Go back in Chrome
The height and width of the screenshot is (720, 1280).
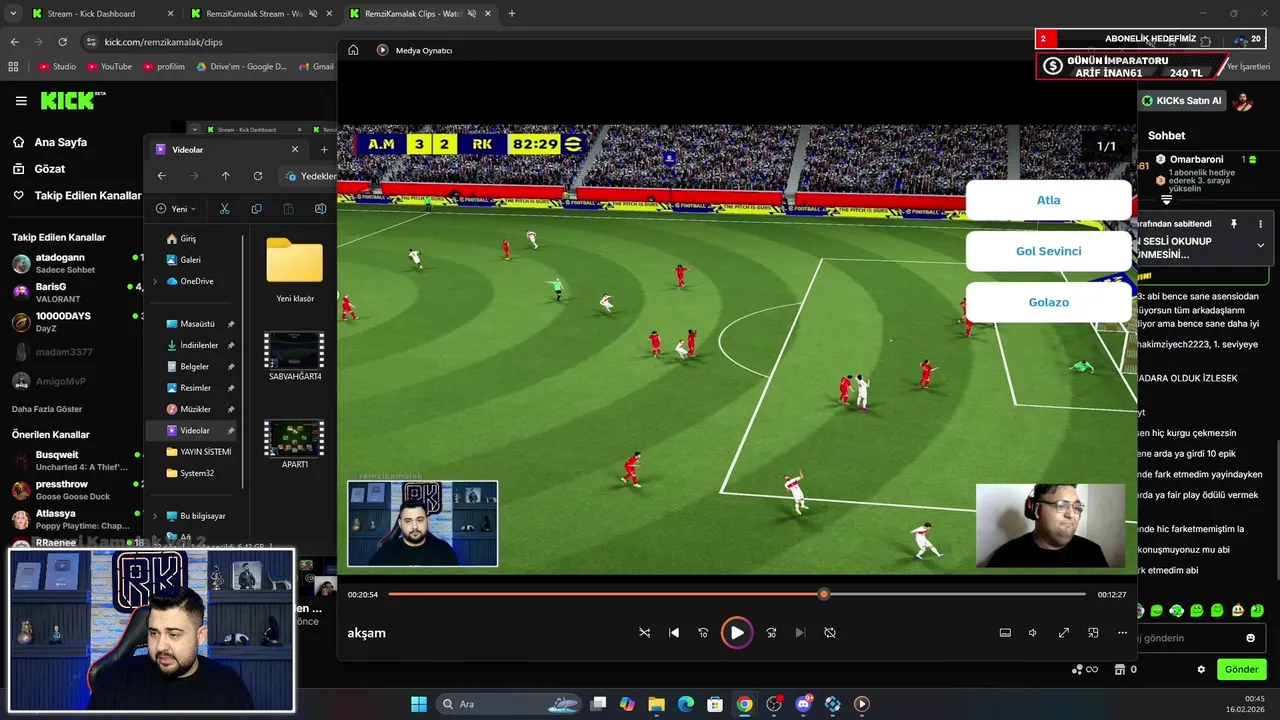point(14,42)
